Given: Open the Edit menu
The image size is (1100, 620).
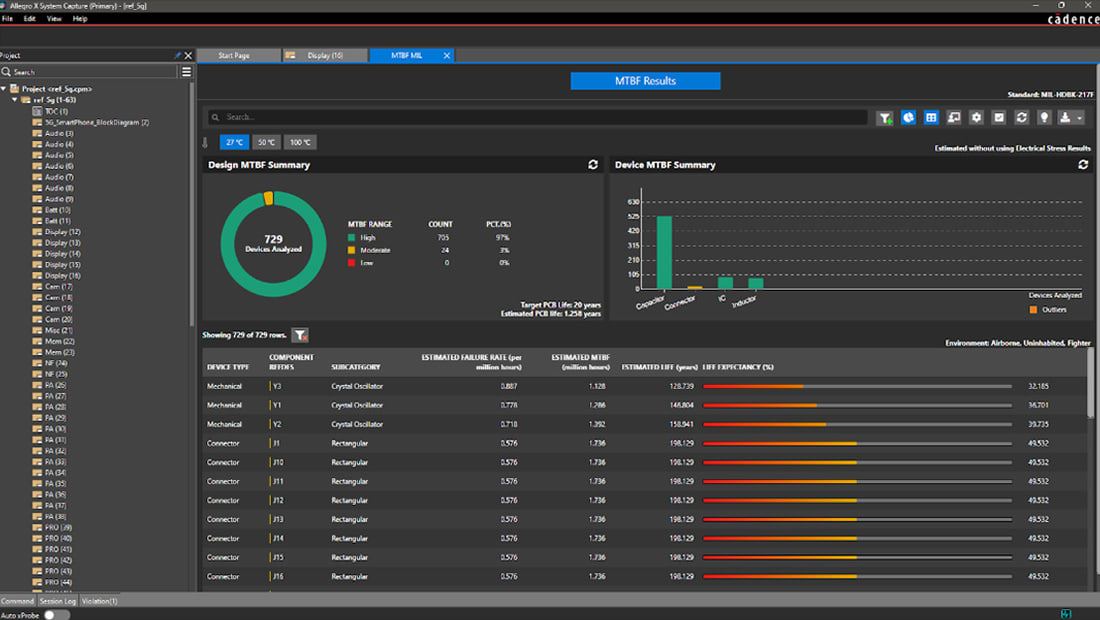Looking at the screenshot, I should tap(29, 19).
